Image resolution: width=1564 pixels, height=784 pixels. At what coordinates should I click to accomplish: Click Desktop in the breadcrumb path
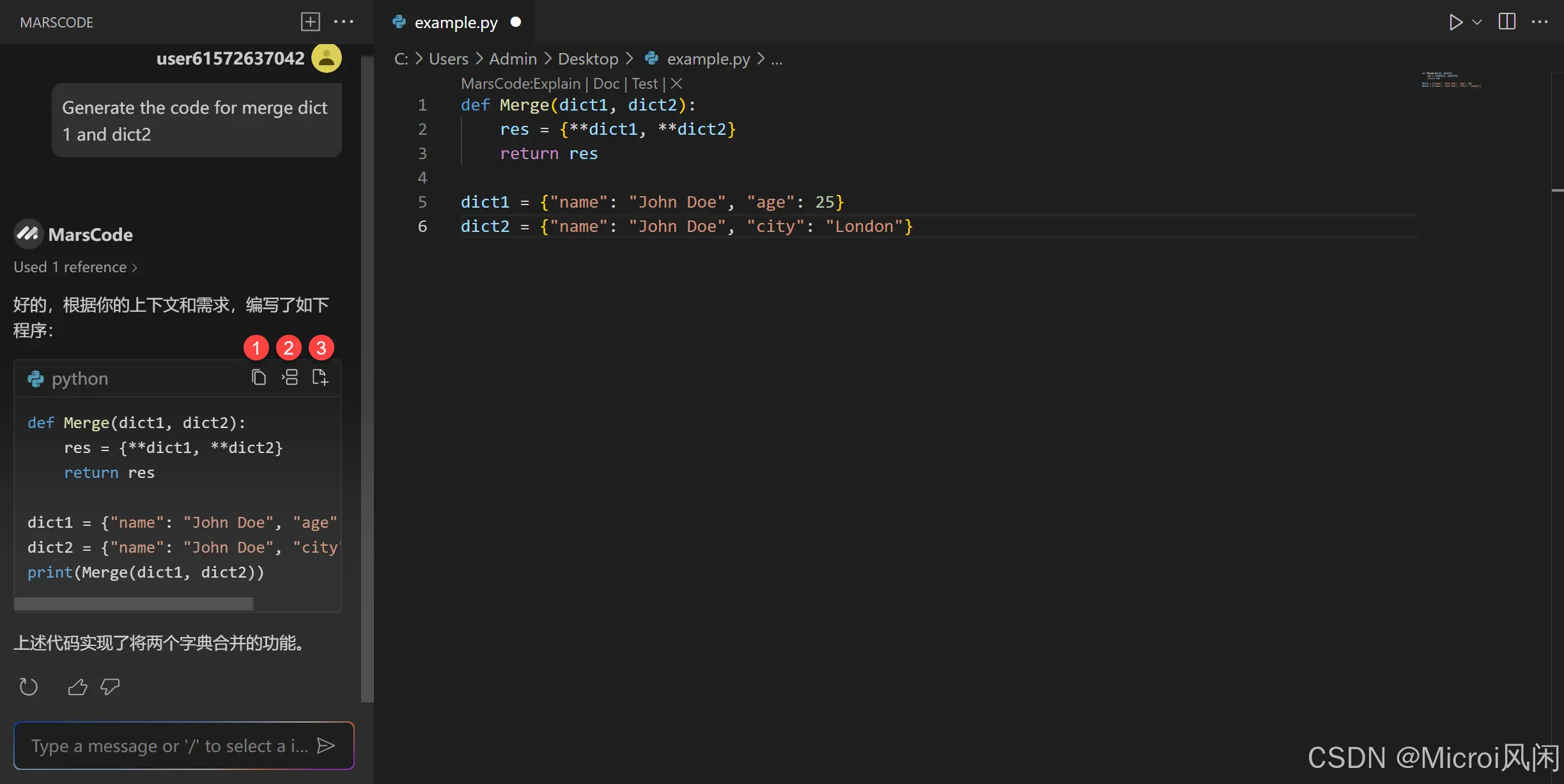point(587,59)
